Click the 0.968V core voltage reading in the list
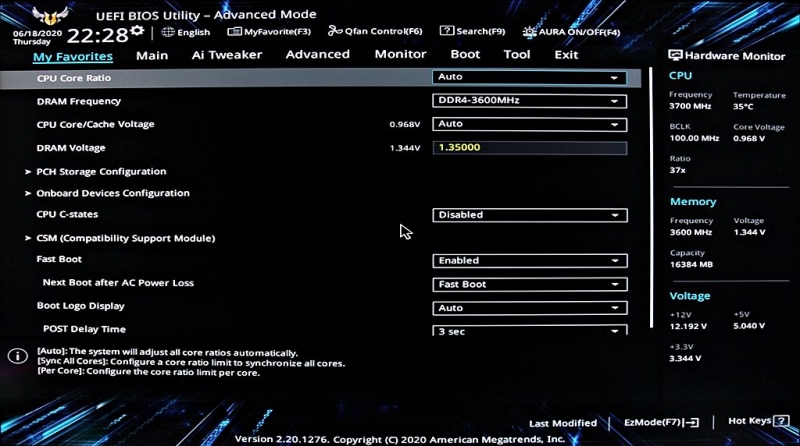Screen dimensions: 800x446 coord(405,125)
